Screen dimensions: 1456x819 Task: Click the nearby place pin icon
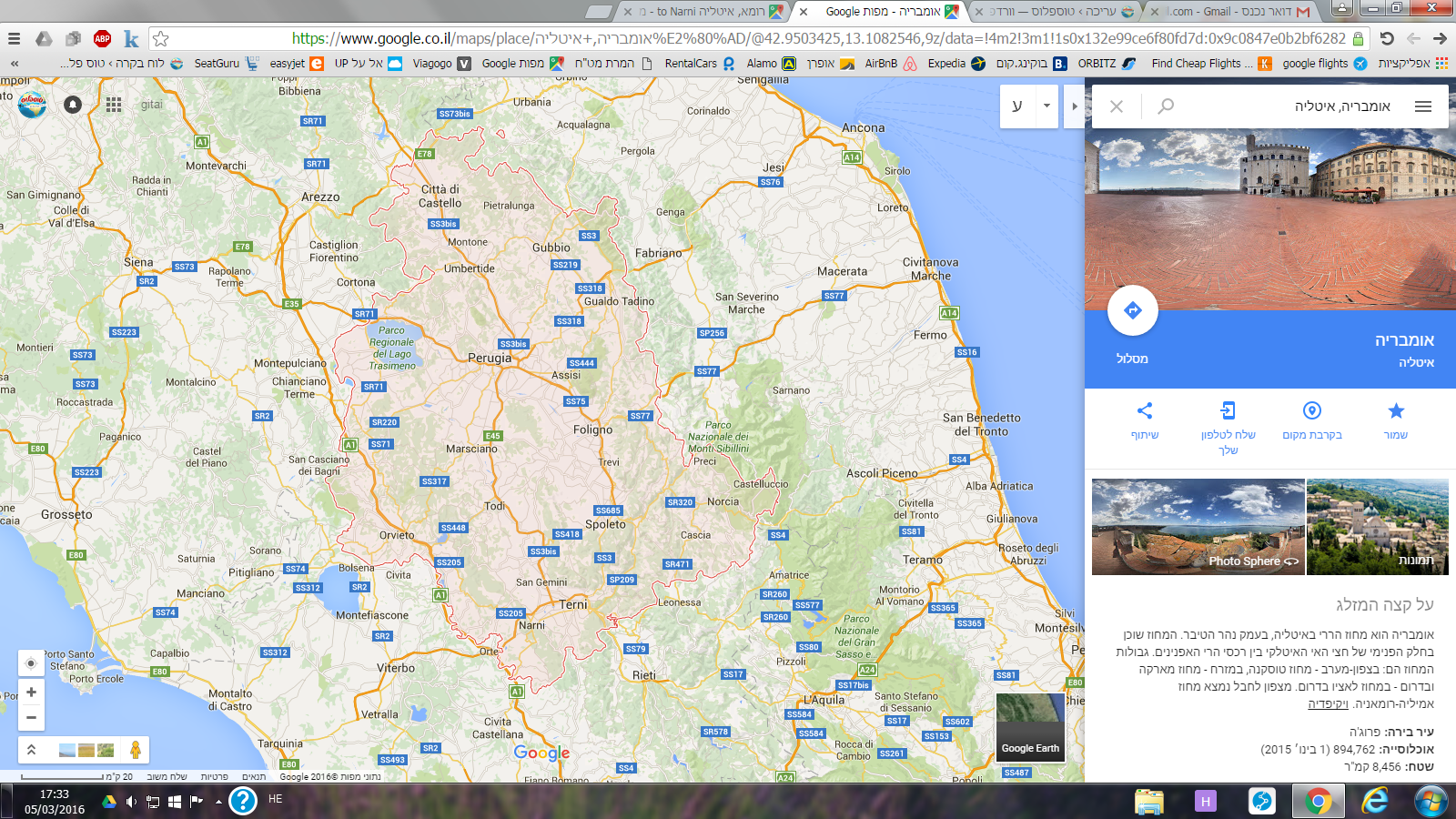pos(1312,410)
